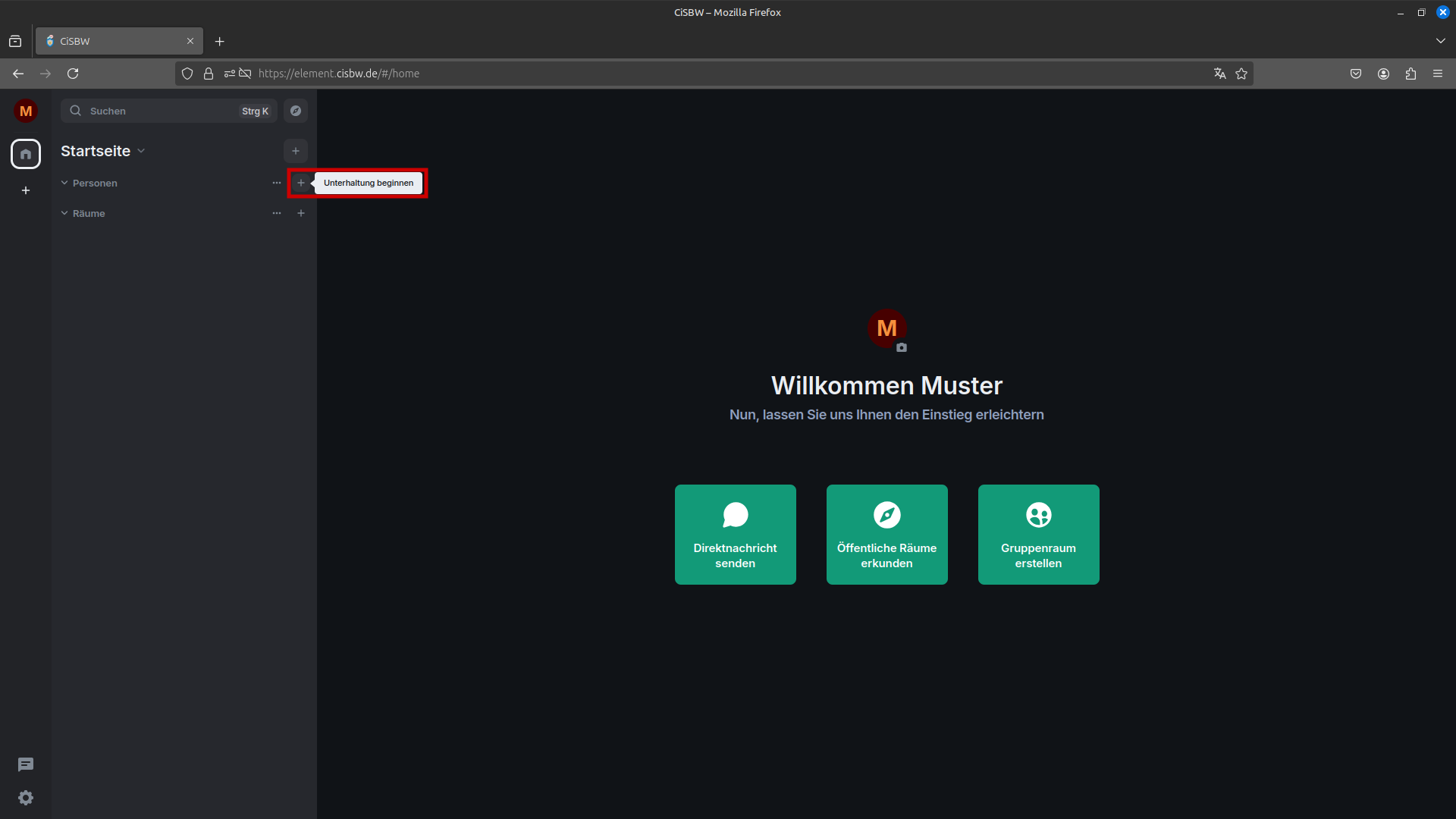Click the translate page icon
Image resolution: width=1456 pixels, height=819 pixels.
click(1219, 74)
